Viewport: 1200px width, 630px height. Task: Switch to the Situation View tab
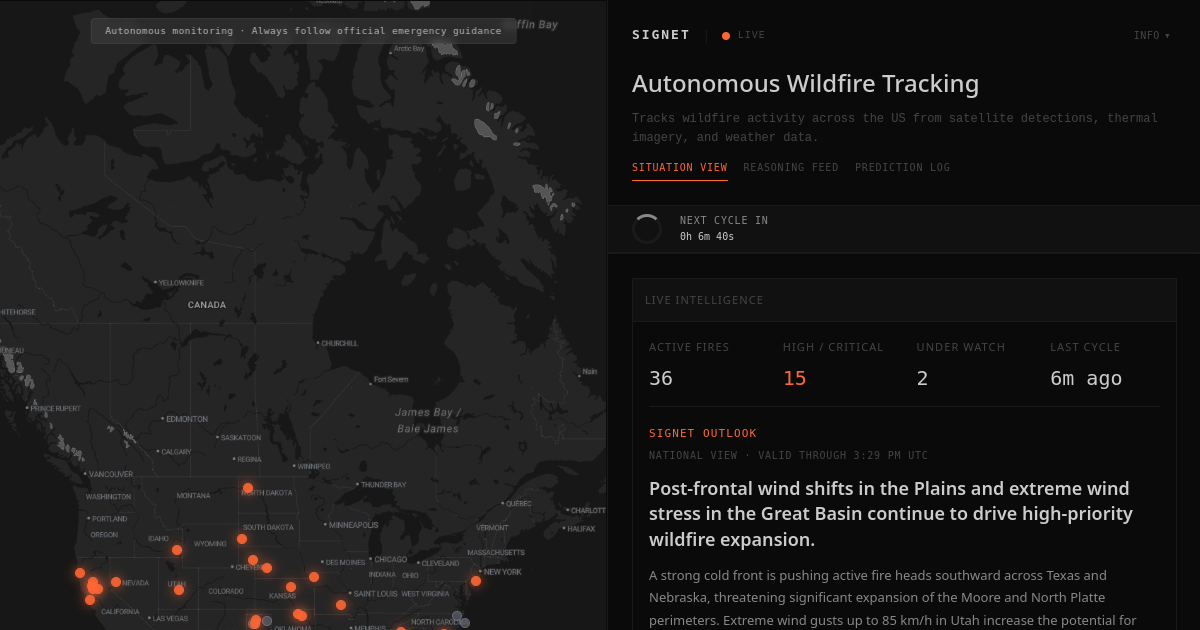pos(679,168)
